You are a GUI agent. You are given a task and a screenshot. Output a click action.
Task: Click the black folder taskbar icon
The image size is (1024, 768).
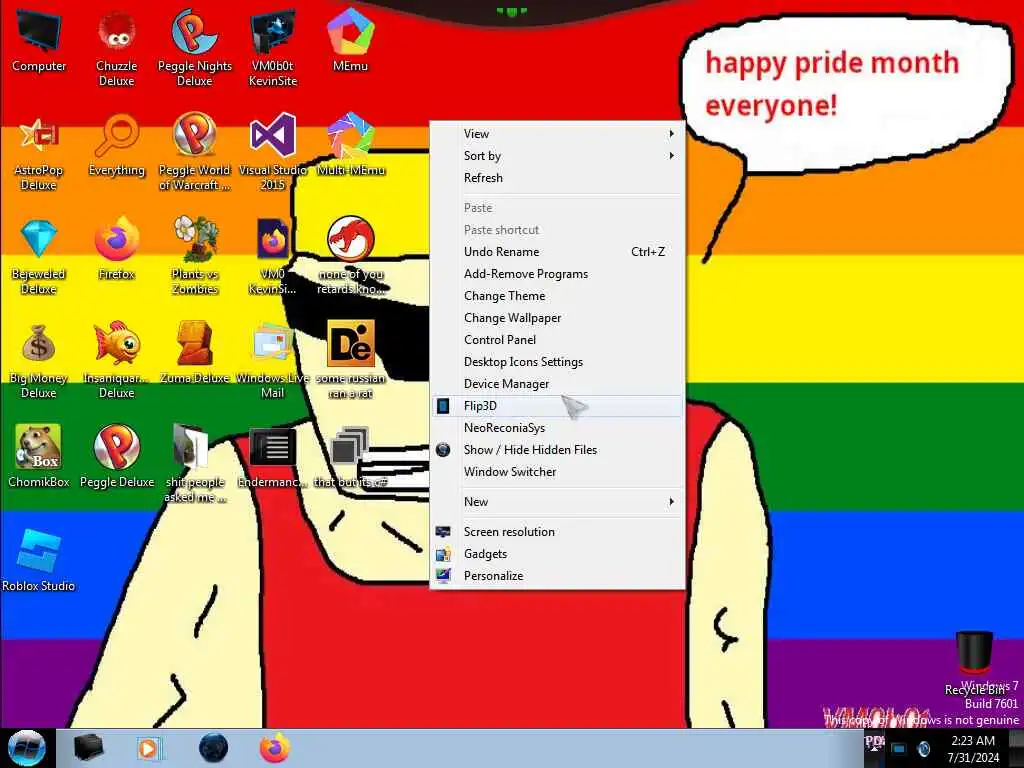tap(88, 748)
